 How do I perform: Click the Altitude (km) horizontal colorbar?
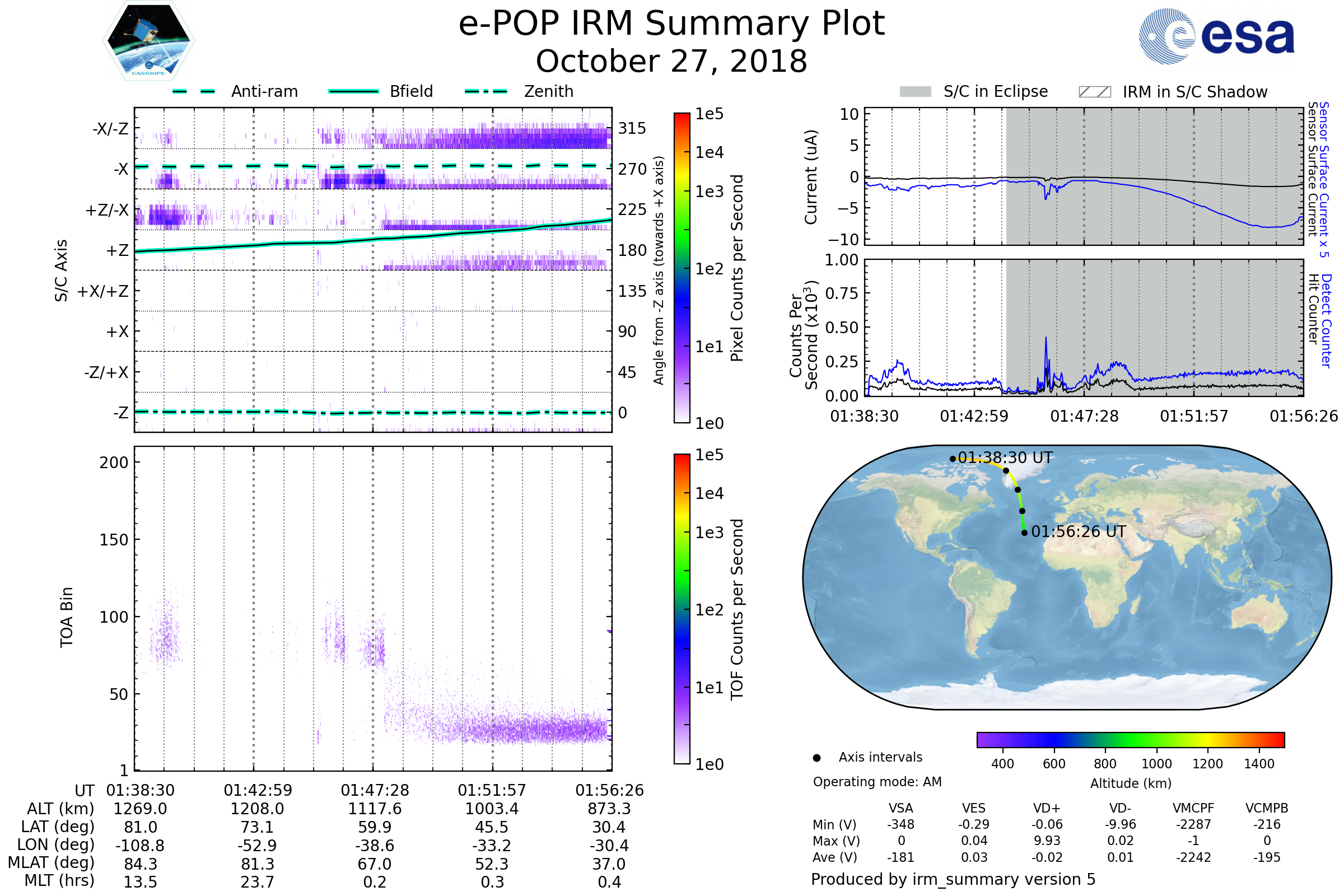(1130, 739)
